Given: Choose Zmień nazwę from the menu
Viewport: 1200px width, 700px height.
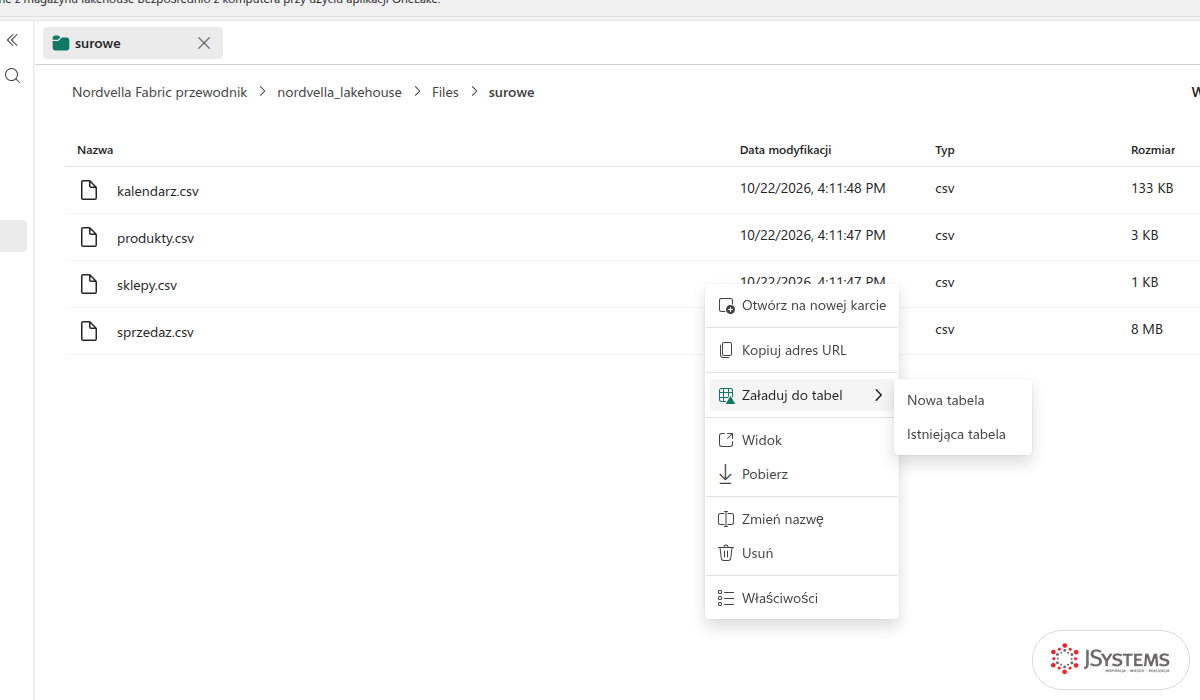Looking at the screenshot, I should [x=802, y=519].
